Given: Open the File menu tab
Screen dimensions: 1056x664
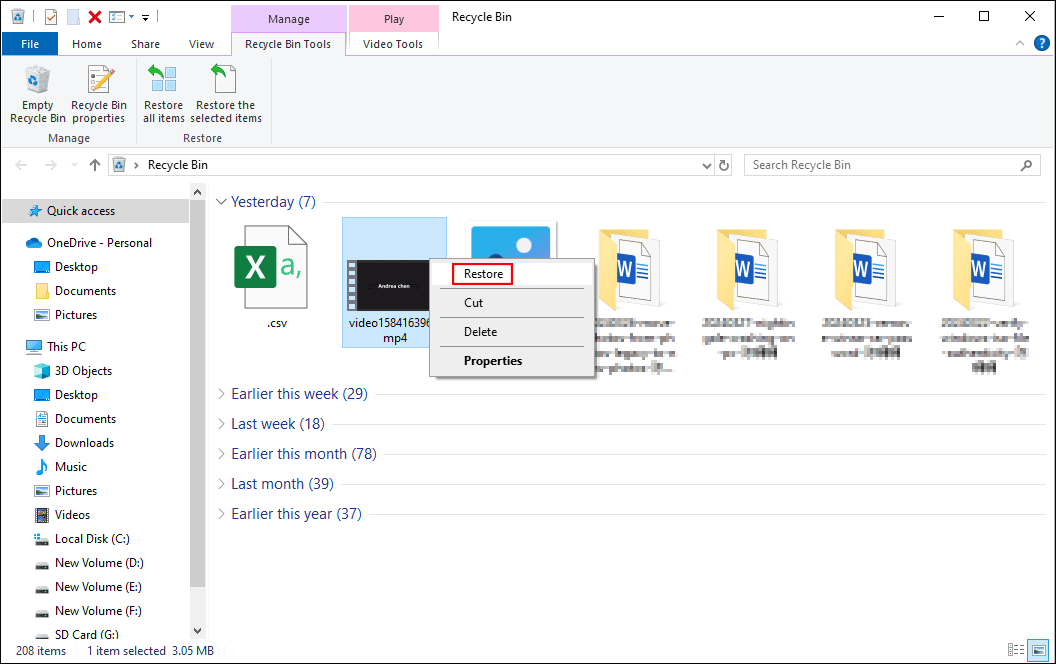Looking at the screenshot, I should point(30,44).
